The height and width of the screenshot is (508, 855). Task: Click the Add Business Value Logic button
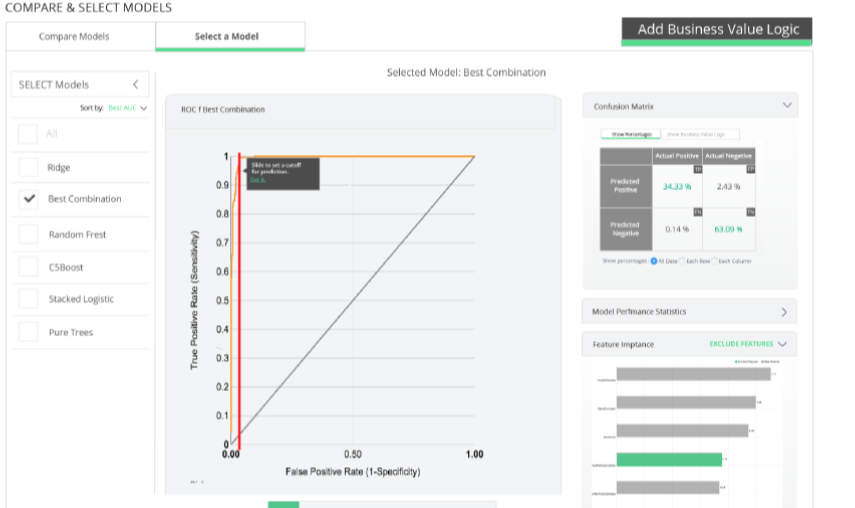click(x=716, y=30)
